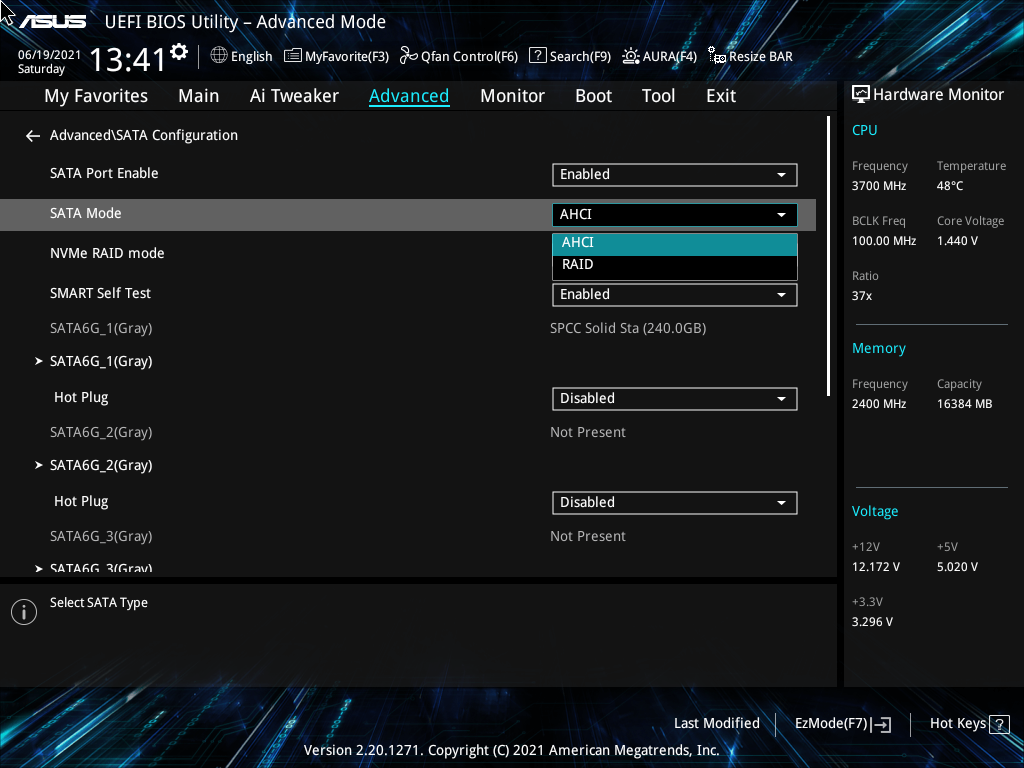
Task: Open AURA lighting settings
Action: click(x=659, y=56)
